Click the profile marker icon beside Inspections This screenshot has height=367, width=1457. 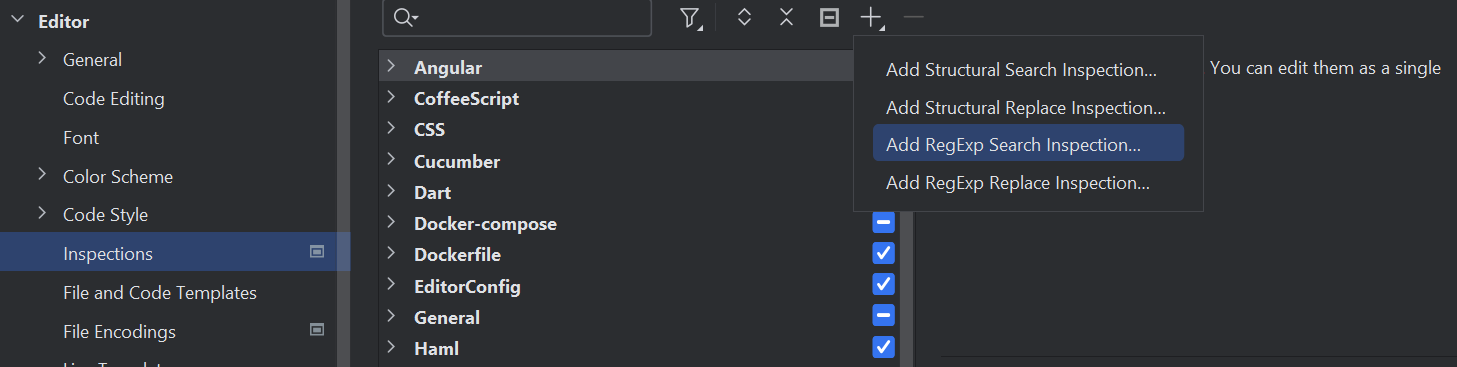[317, 252]
